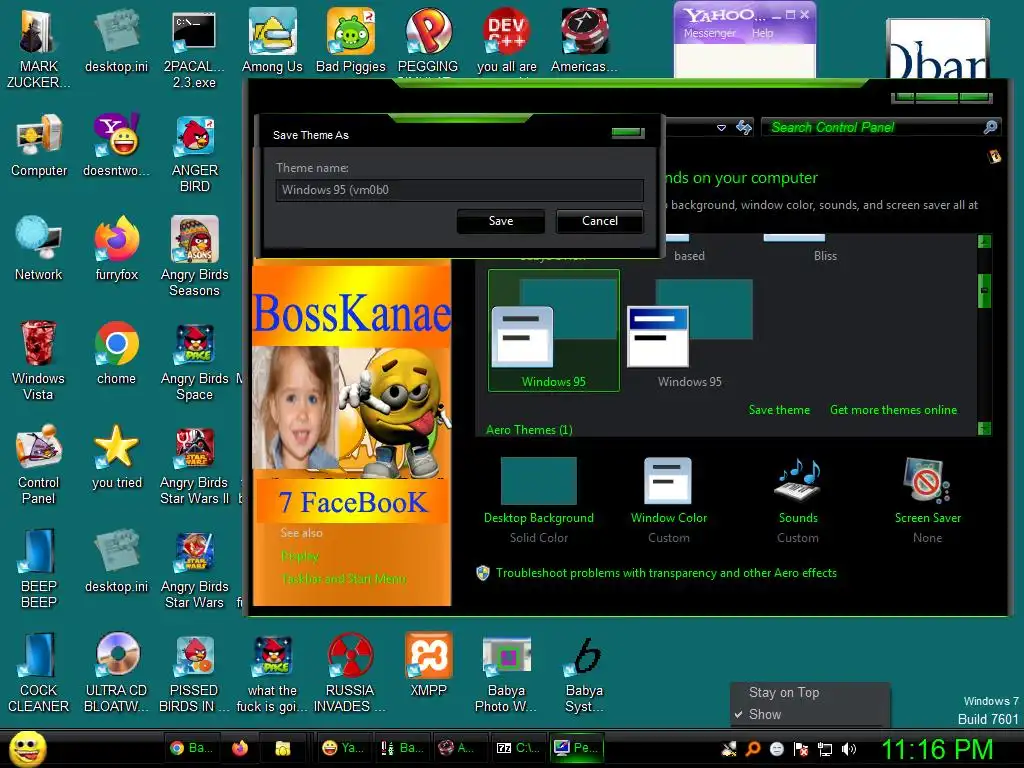Click the themes list scroll-down arrow
The width and height of the screenshot is (1024, 768).
click(984, 428)
